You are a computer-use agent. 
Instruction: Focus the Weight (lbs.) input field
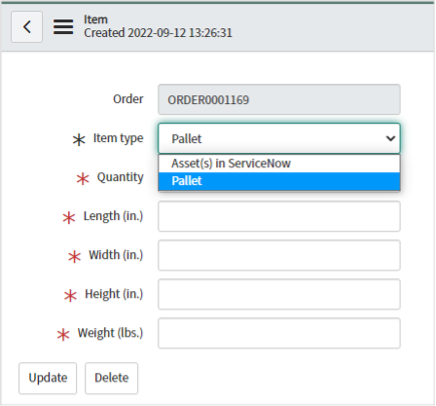[x=279, y=333]
